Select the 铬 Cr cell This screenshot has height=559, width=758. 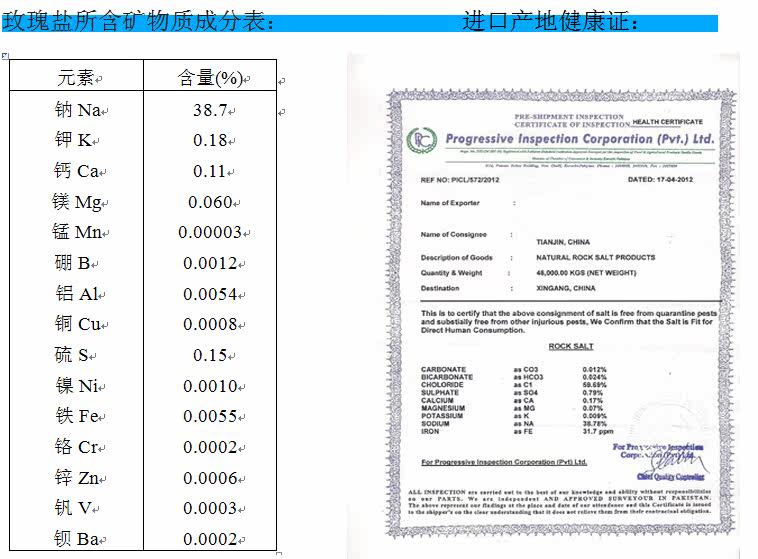pyautogui.click(x=77, y=447)
